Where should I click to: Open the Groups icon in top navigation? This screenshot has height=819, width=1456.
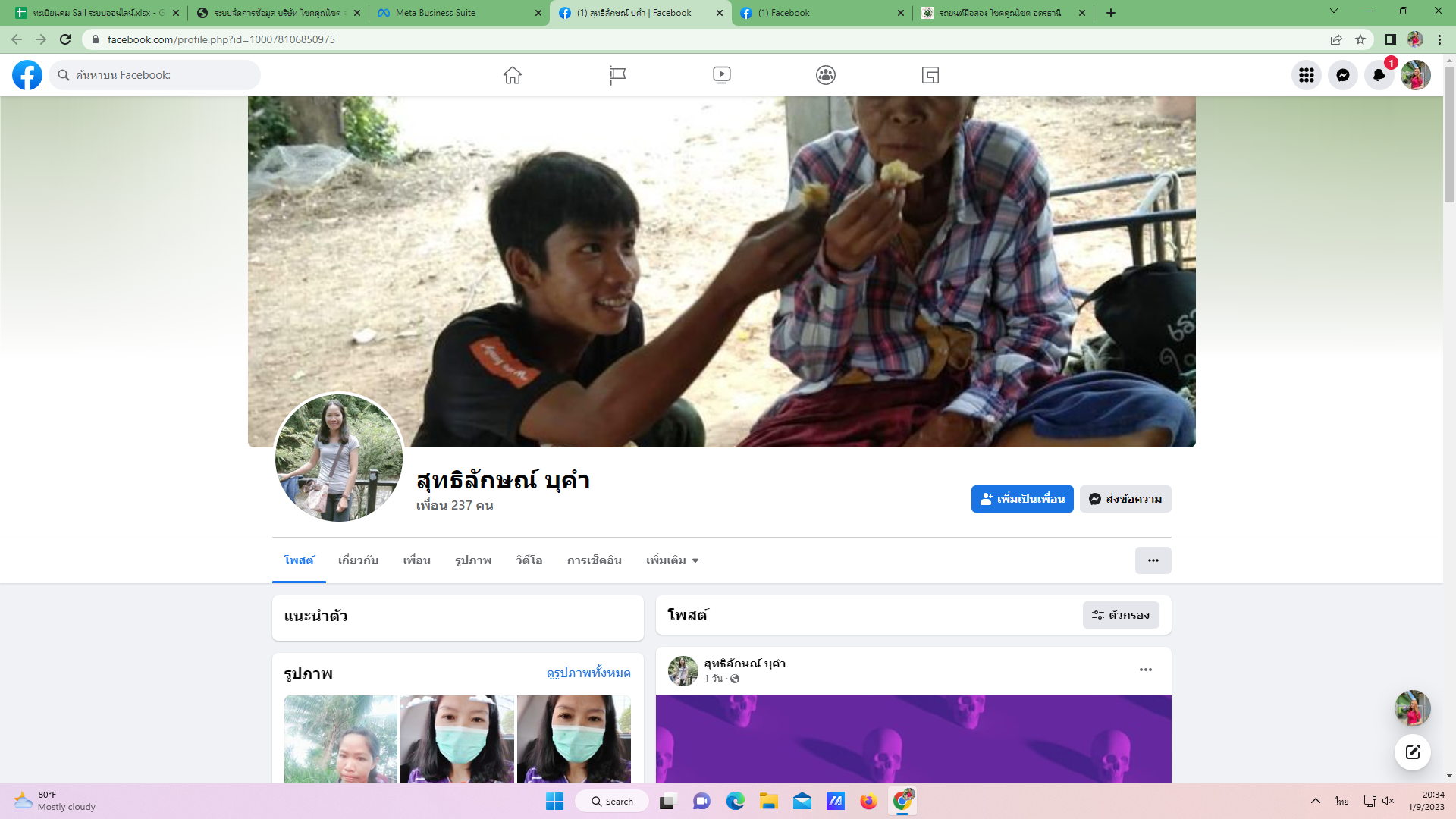pos(826,75)
